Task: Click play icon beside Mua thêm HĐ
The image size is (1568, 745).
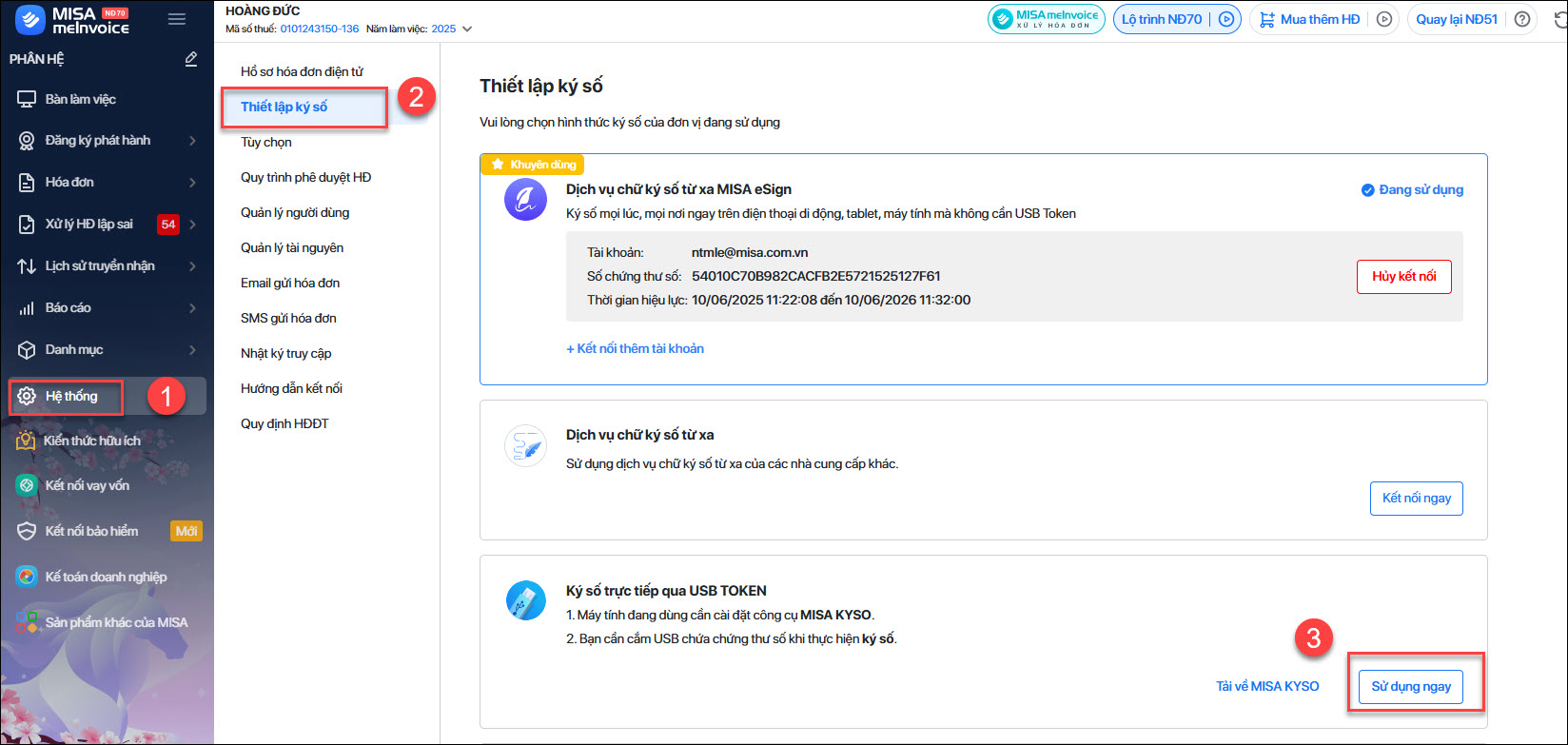Action: click(x=1384, y=19)
